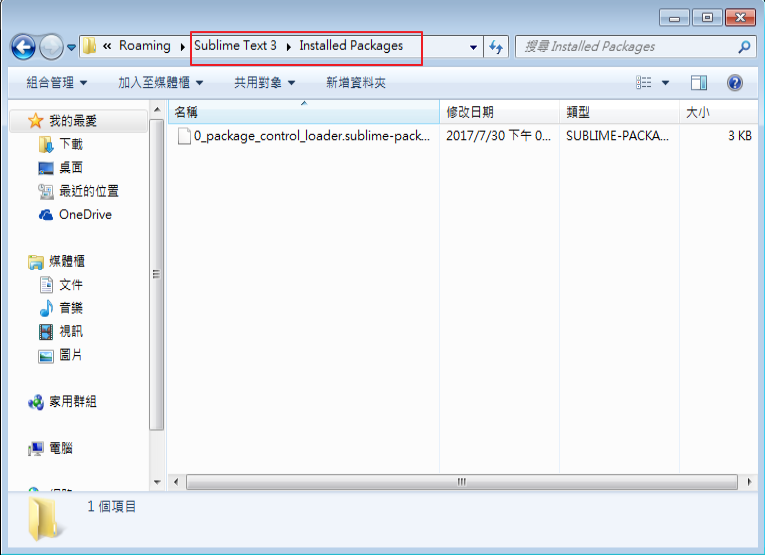
Task: Open the 圖片 library
Action: (71, 355)
